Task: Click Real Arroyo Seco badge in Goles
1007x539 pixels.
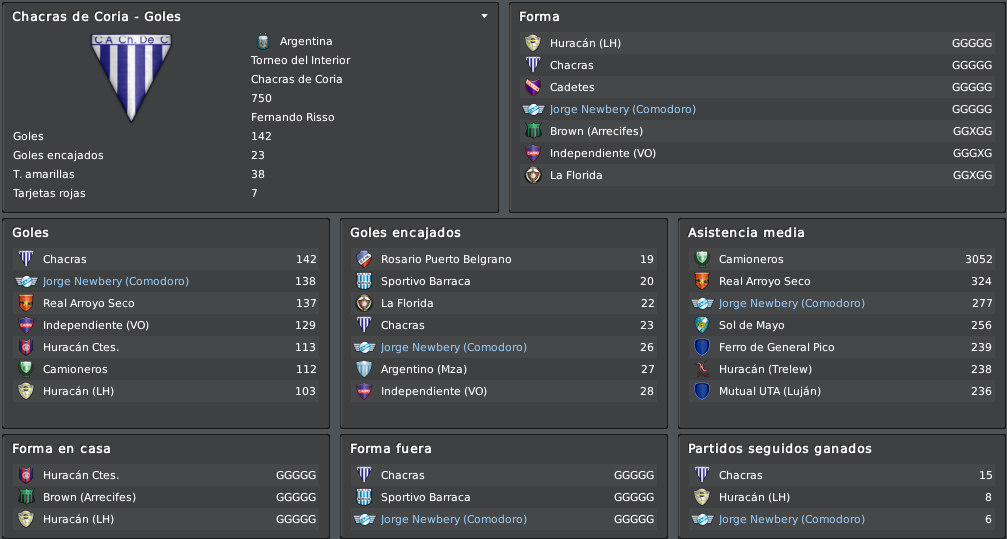Action: pyautogui.click(x=26, y=303)
